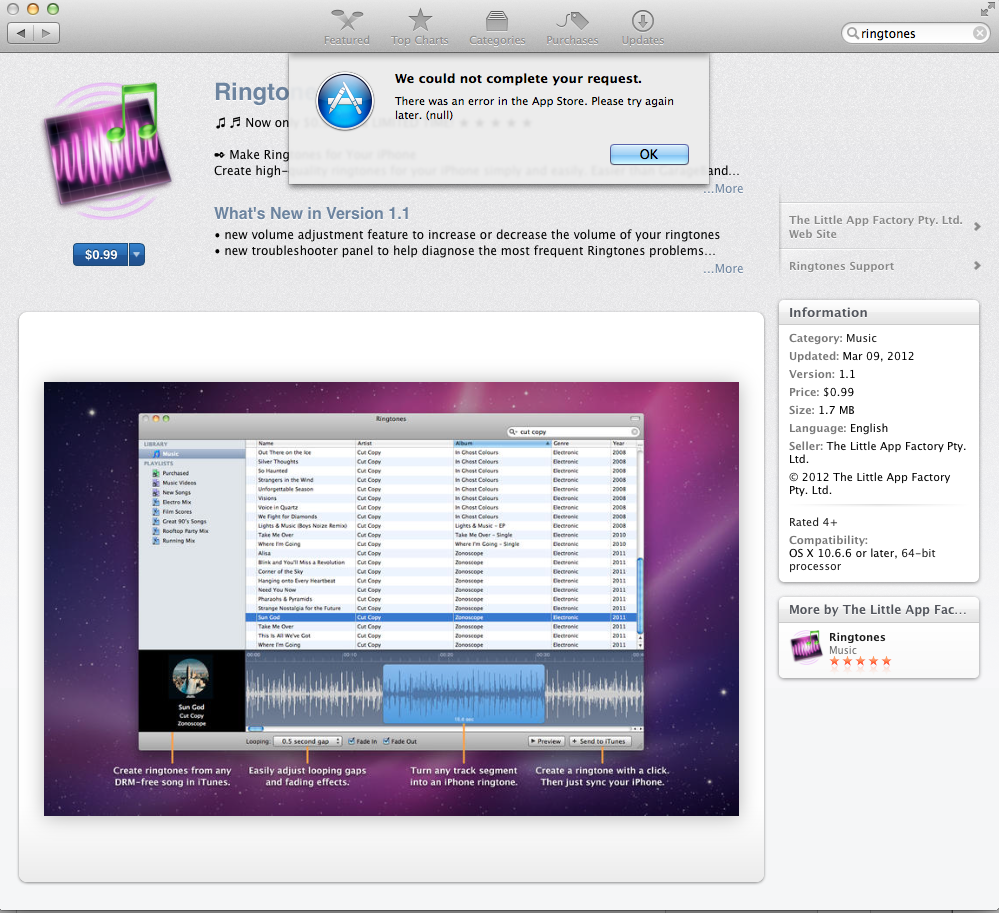Click the More by The Little App Fac… header
The width and height of the screenshot is (999, 913).
879,610
